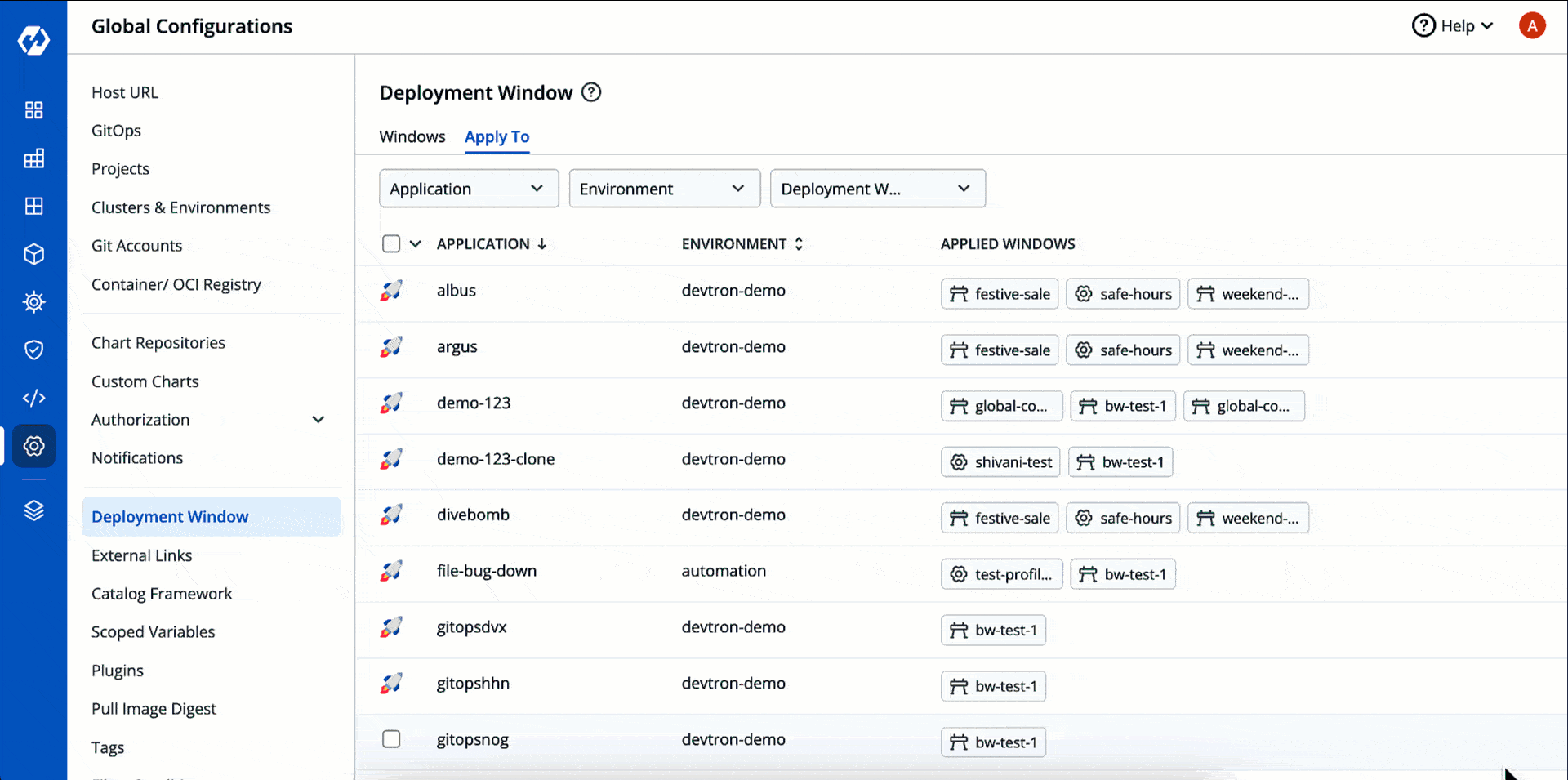The image size is (1568, 780).
Task: Open Deployment Window settings from the sidebar
Action: point(170,516)
